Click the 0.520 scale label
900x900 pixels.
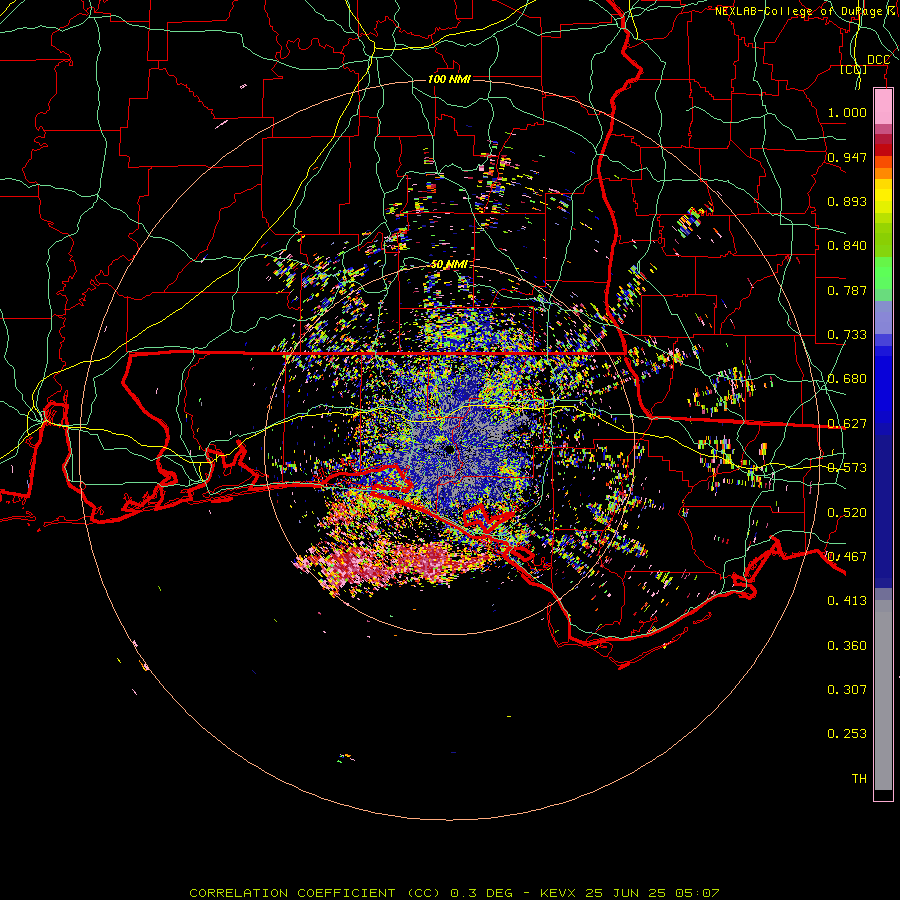(847, 513)
